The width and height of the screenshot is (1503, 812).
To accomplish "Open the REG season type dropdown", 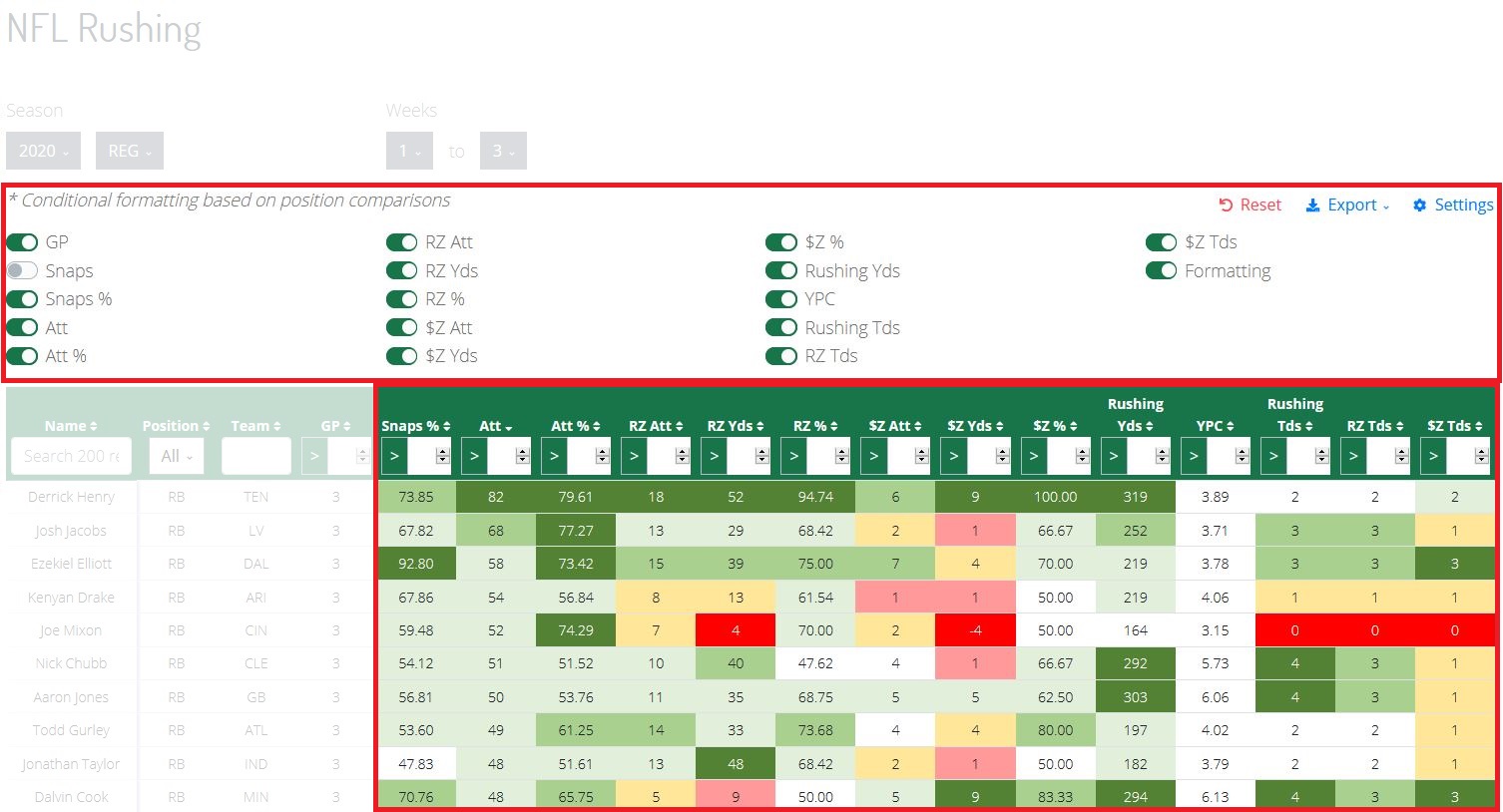I will [x=130, y=151].
